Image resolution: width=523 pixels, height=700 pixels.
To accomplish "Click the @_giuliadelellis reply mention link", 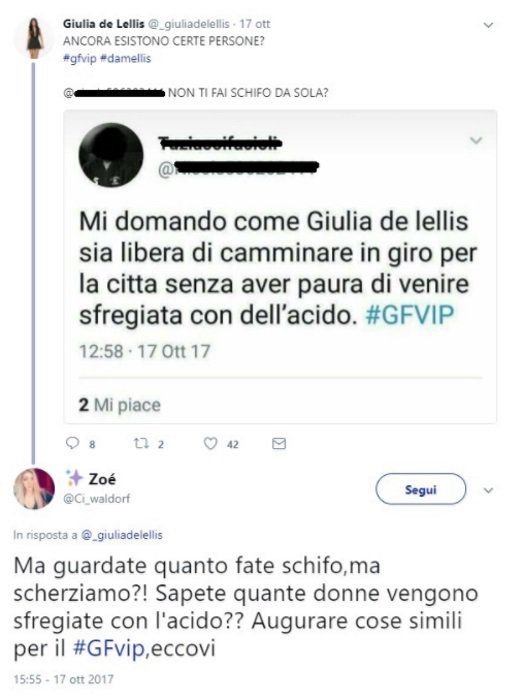I will (x=122, y=535).
